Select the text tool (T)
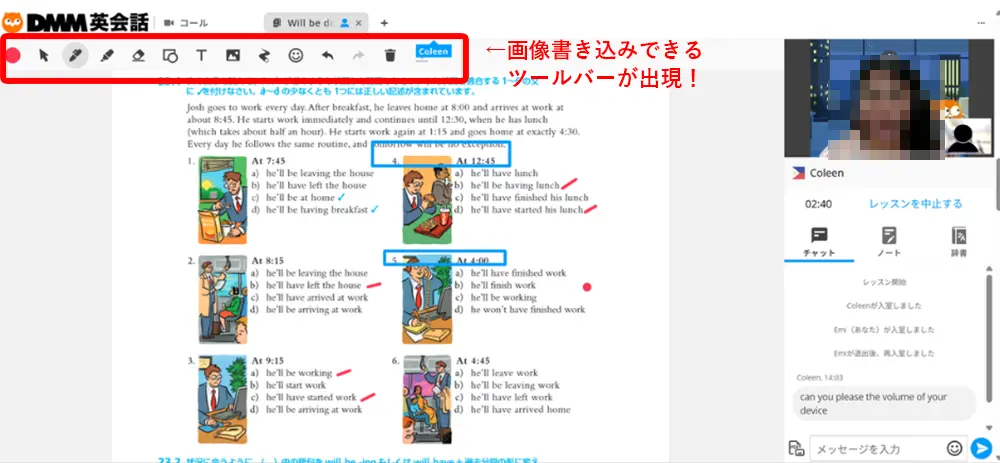1000x463 pixels. pyautogui.click(x=201, y=56)
